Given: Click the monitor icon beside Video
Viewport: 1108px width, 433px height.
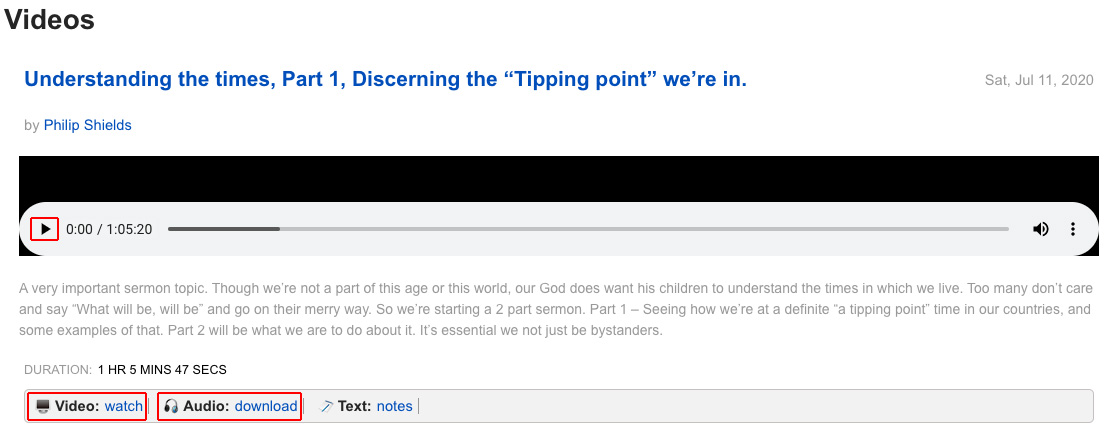Looking at the screenshot, I should point(43,406).
